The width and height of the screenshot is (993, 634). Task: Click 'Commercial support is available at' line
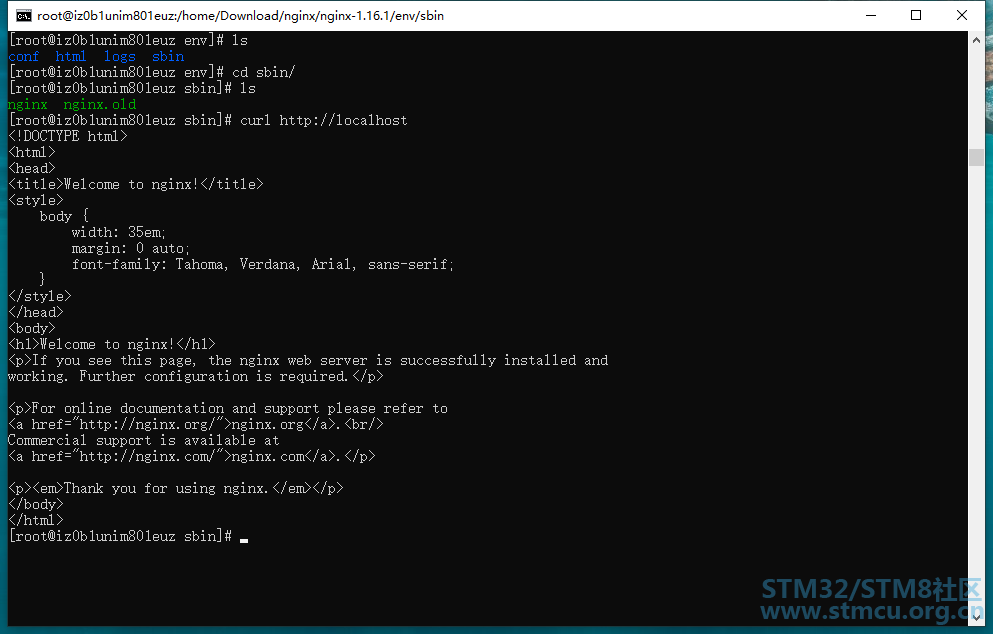(144, 440)
